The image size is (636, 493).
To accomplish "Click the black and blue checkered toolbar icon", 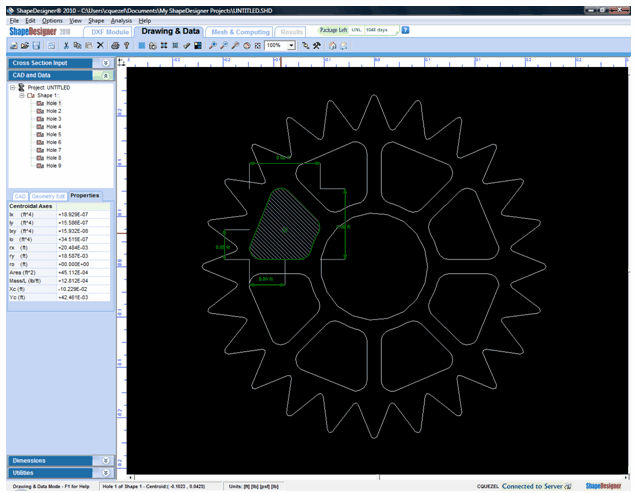I will pyautogui.click(x=198, y=46).
